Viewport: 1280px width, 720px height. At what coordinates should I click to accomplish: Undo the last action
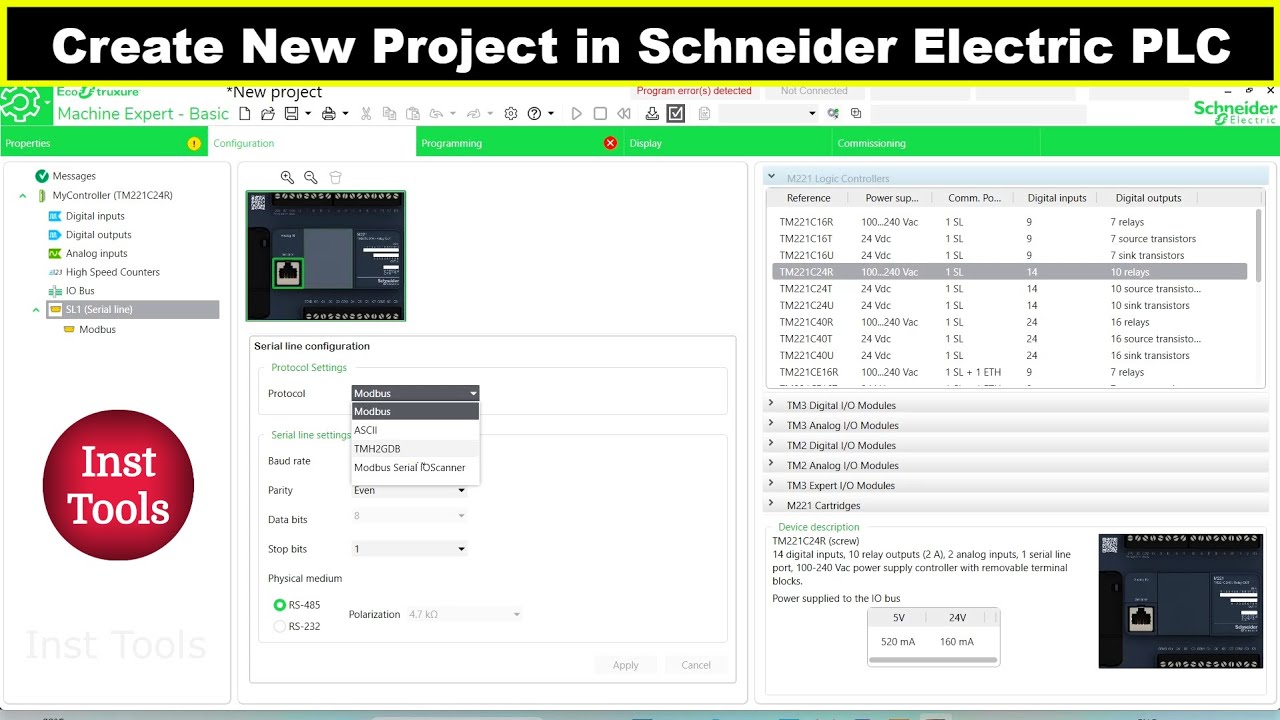tap(436, 114)
